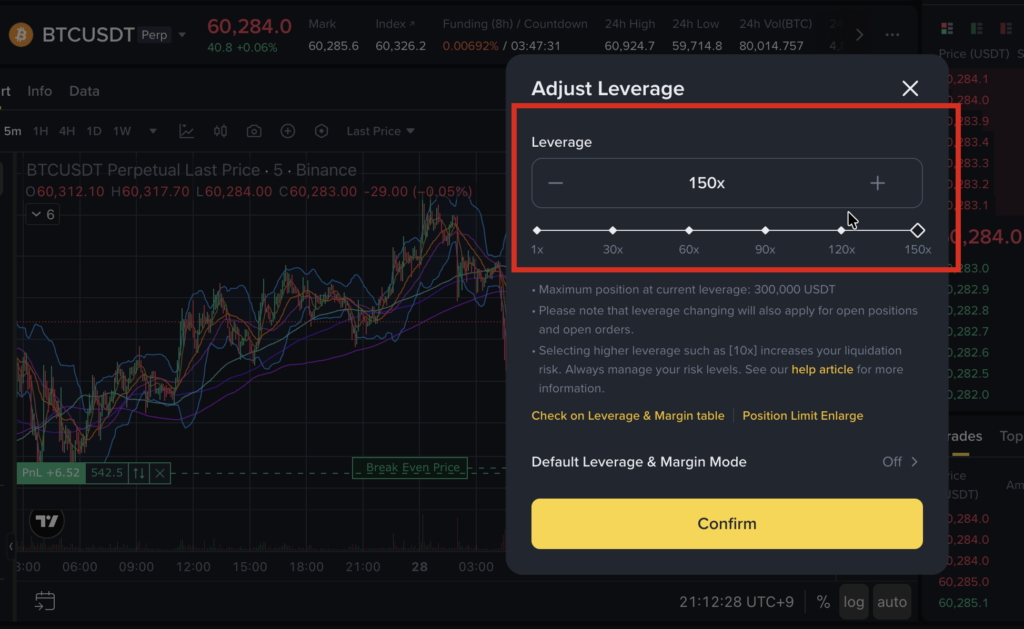Open the Last Price dropdown
Viewport: 1024px width, 629px height.
(381, 131)
